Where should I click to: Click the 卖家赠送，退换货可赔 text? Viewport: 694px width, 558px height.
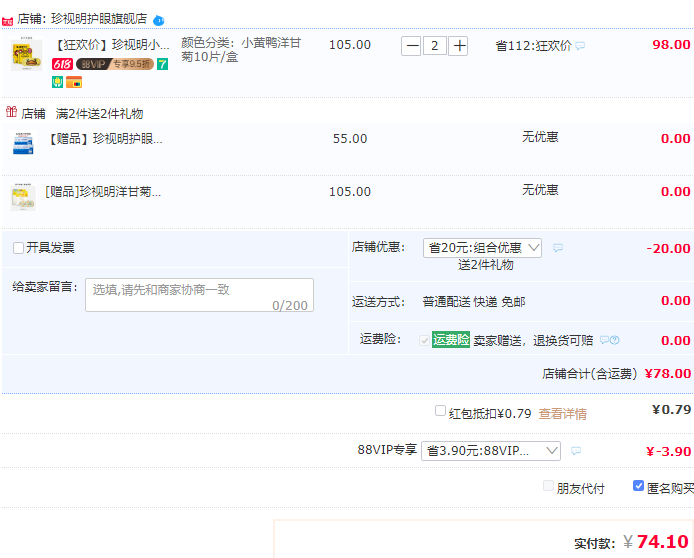[533, 340]
